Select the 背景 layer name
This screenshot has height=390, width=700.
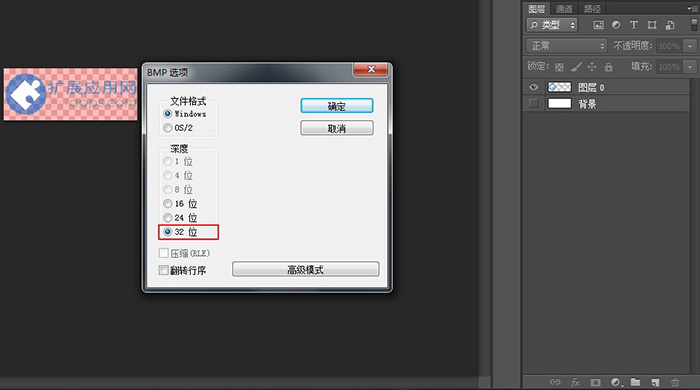point(588,104)
